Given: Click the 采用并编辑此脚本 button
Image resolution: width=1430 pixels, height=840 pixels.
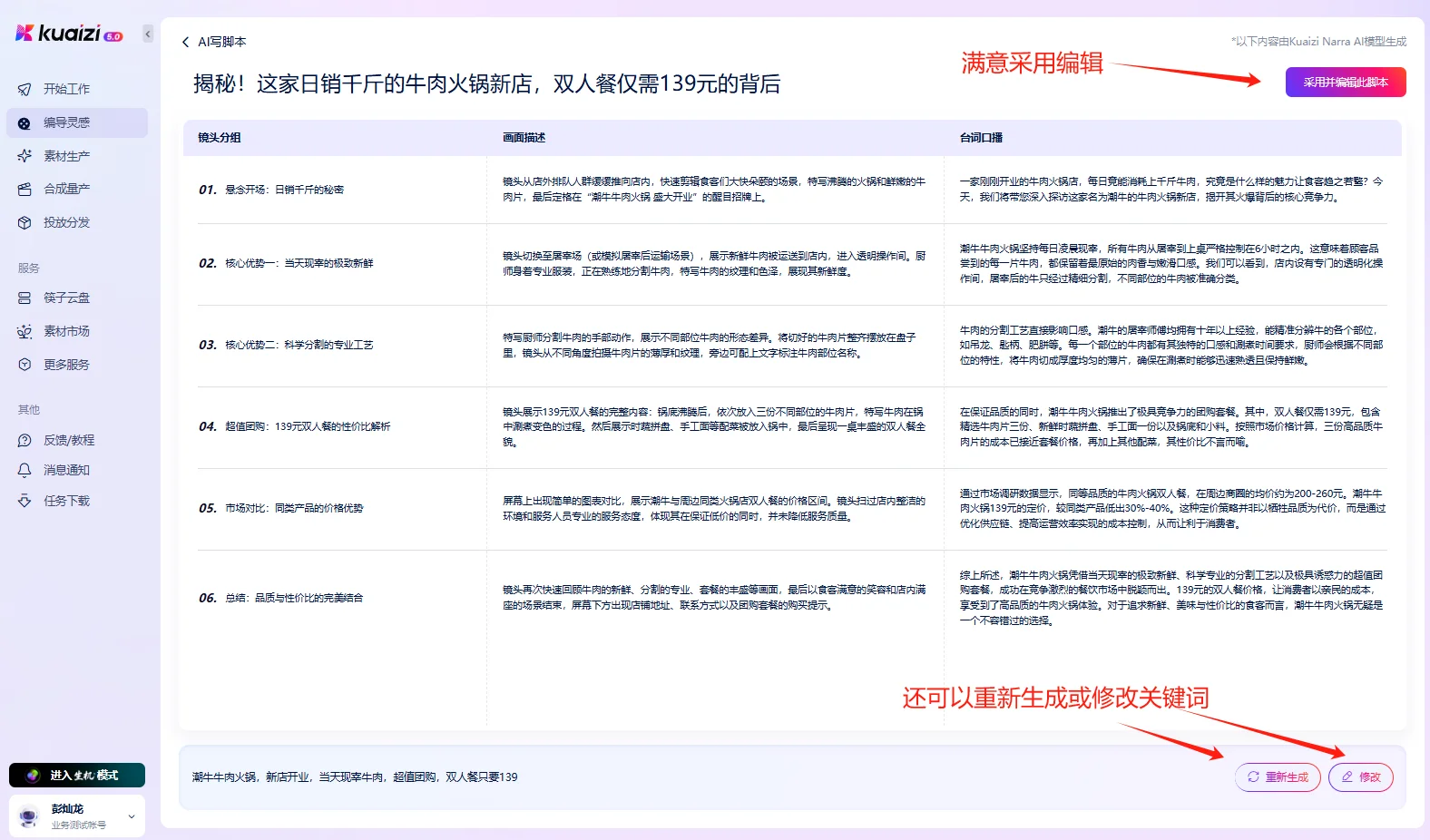Looking at the screenshot, I should pos(1346,83).
